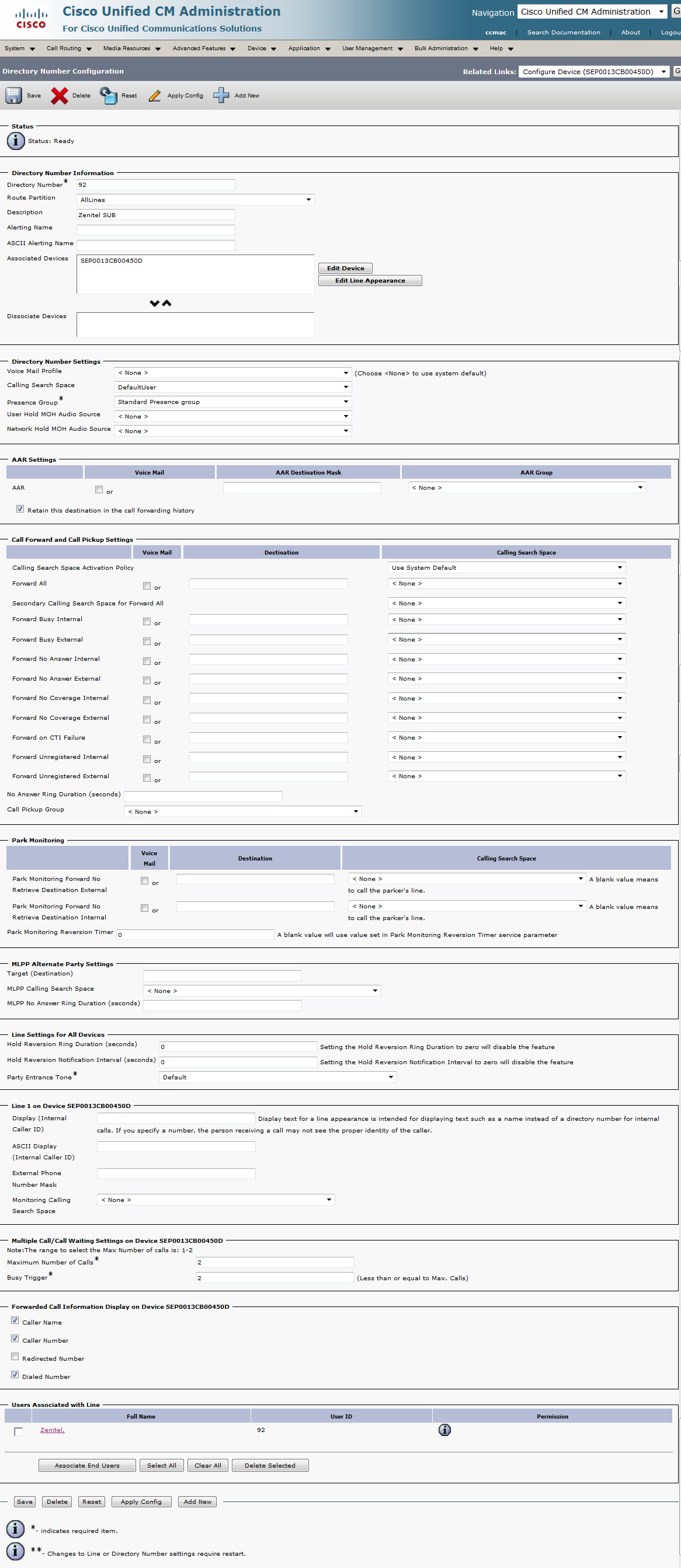Enable the Redirected Number checkbox
Viewport: 681px width, 1568px height.
pyautogui.click(x=15, y=1356)
